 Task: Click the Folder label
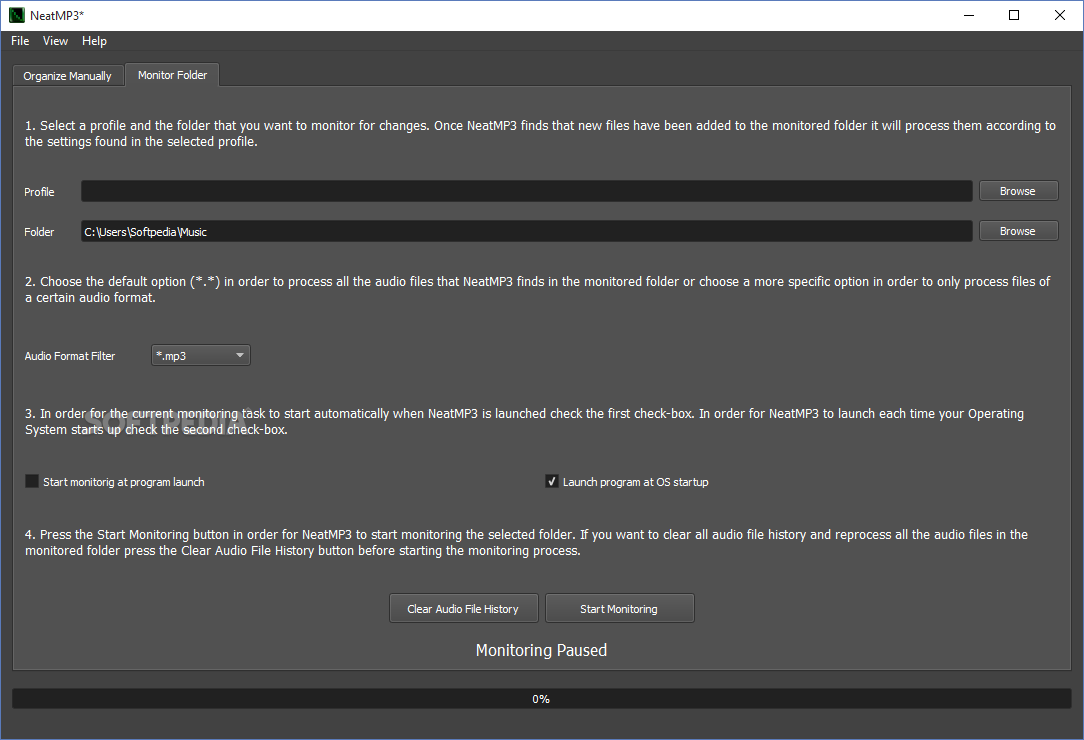click(39, 232)
